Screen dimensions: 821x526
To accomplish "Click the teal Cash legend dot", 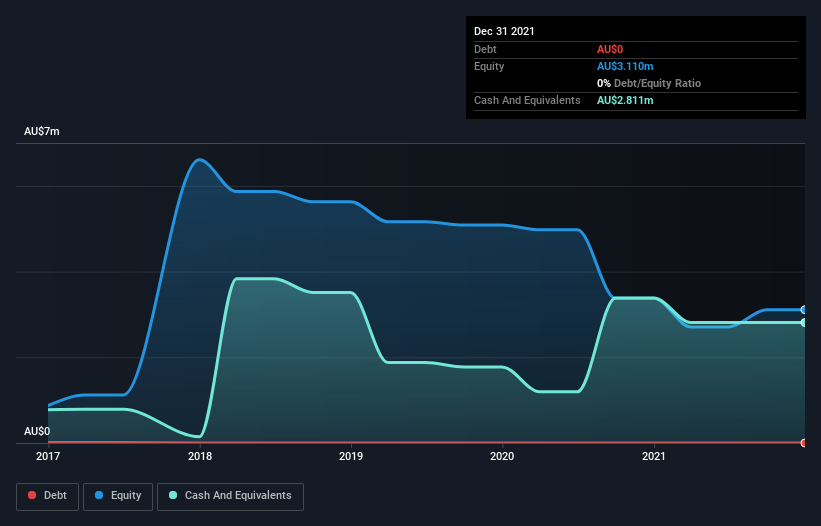I will pyautogui.click(x=173, y=495).
